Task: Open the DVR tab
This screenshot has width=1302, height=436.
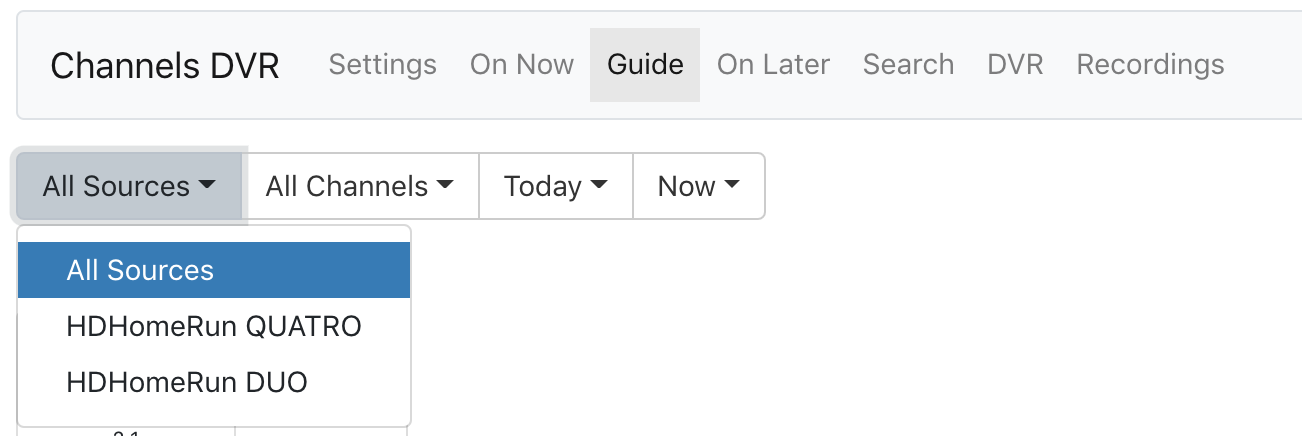Action: click(x=1015, y=65)
